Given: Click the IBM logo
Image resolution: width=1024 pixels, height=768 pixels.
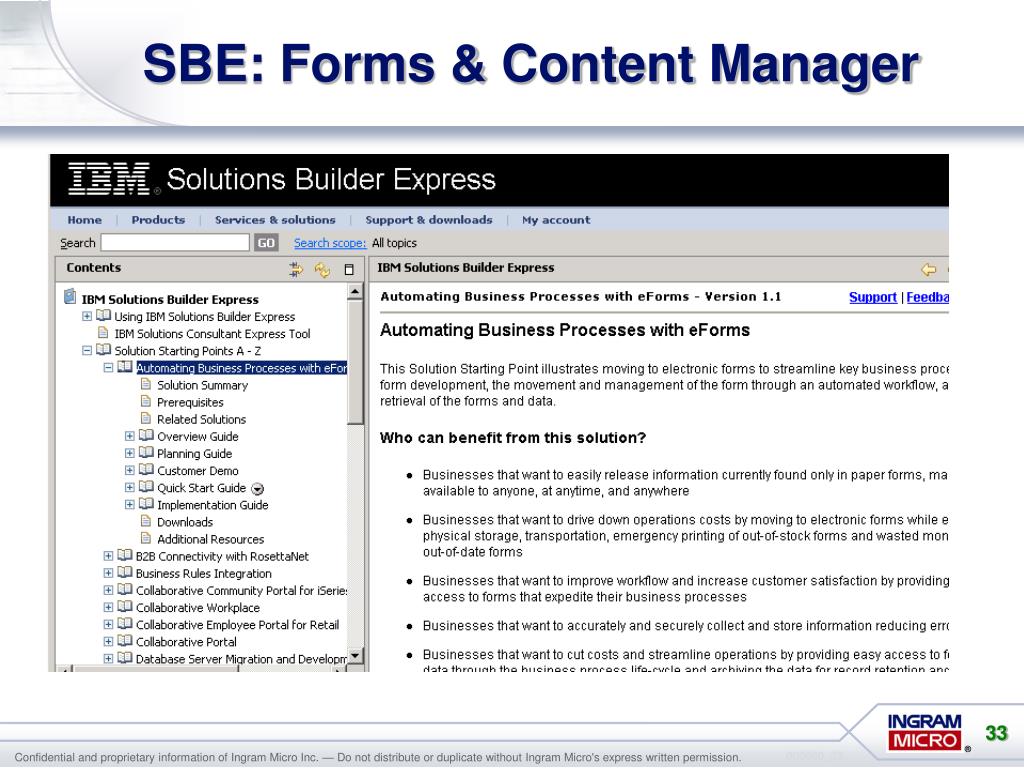Looking at the screenshot, I should 109,179.
